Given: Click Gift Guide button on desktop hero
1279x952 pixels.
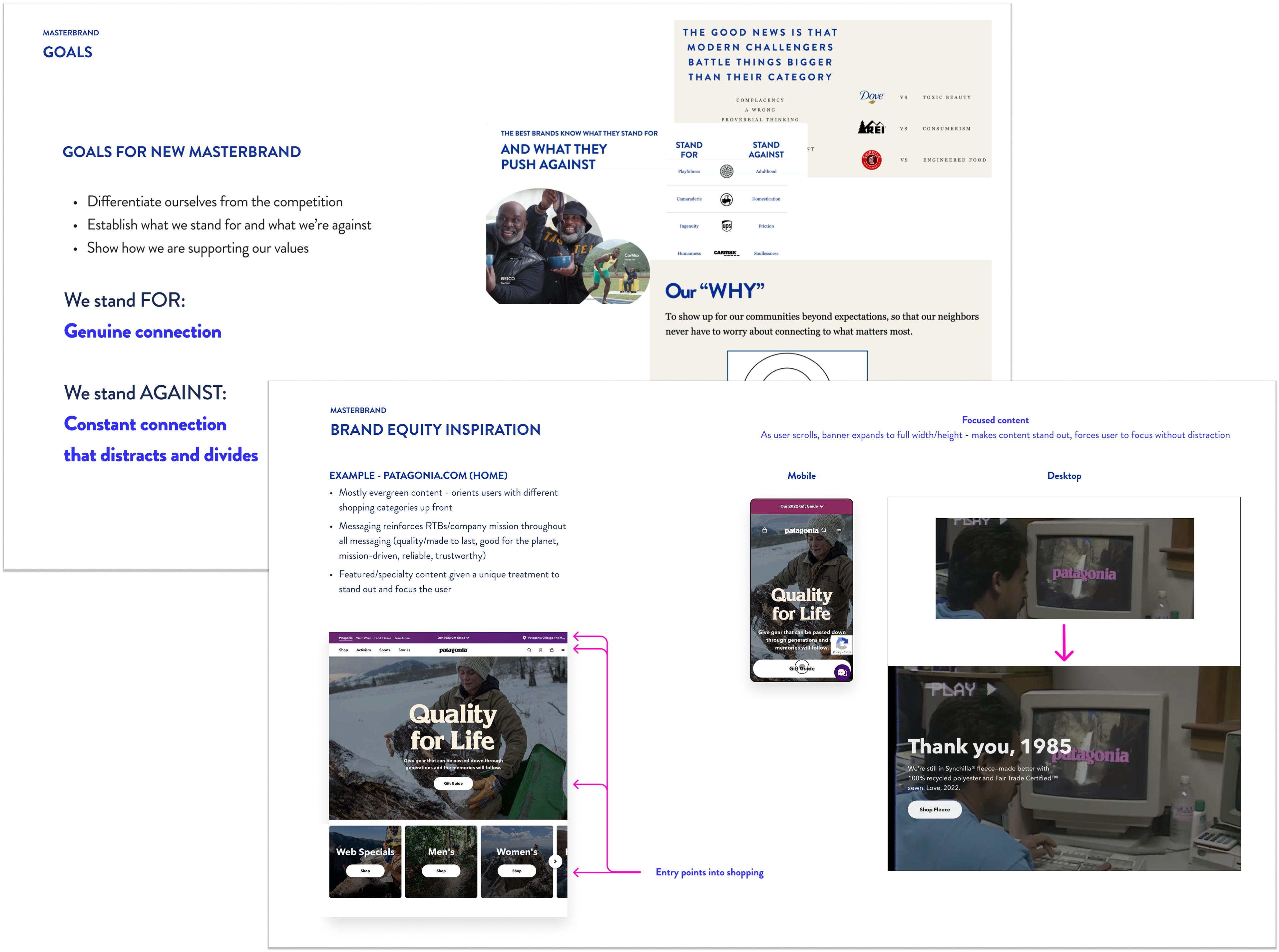Looking at the screenshot, I should pyautogui.click(x=453, y=783).
